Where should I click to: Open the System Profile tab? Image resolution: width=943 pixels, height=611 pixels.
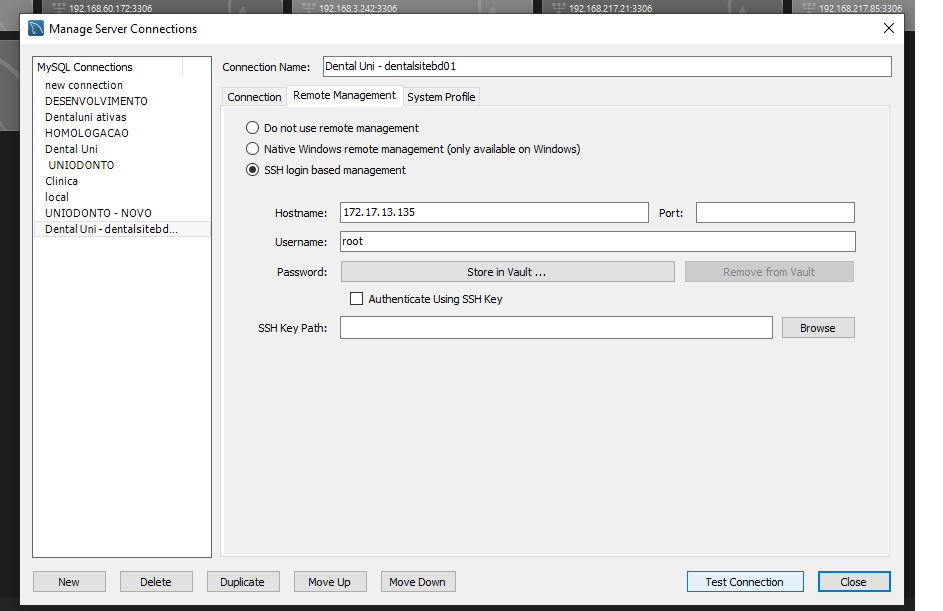point(441,97)
